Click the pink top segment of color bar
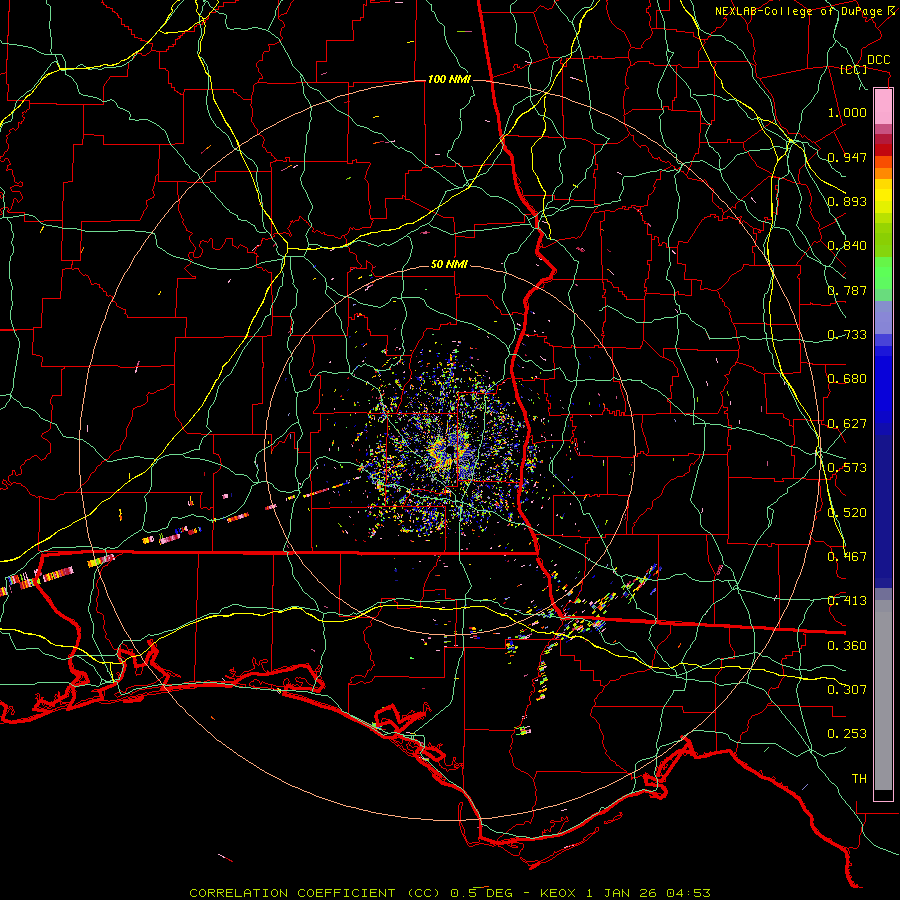The height and width of the screenshot is (900, 900). point(883,106)
